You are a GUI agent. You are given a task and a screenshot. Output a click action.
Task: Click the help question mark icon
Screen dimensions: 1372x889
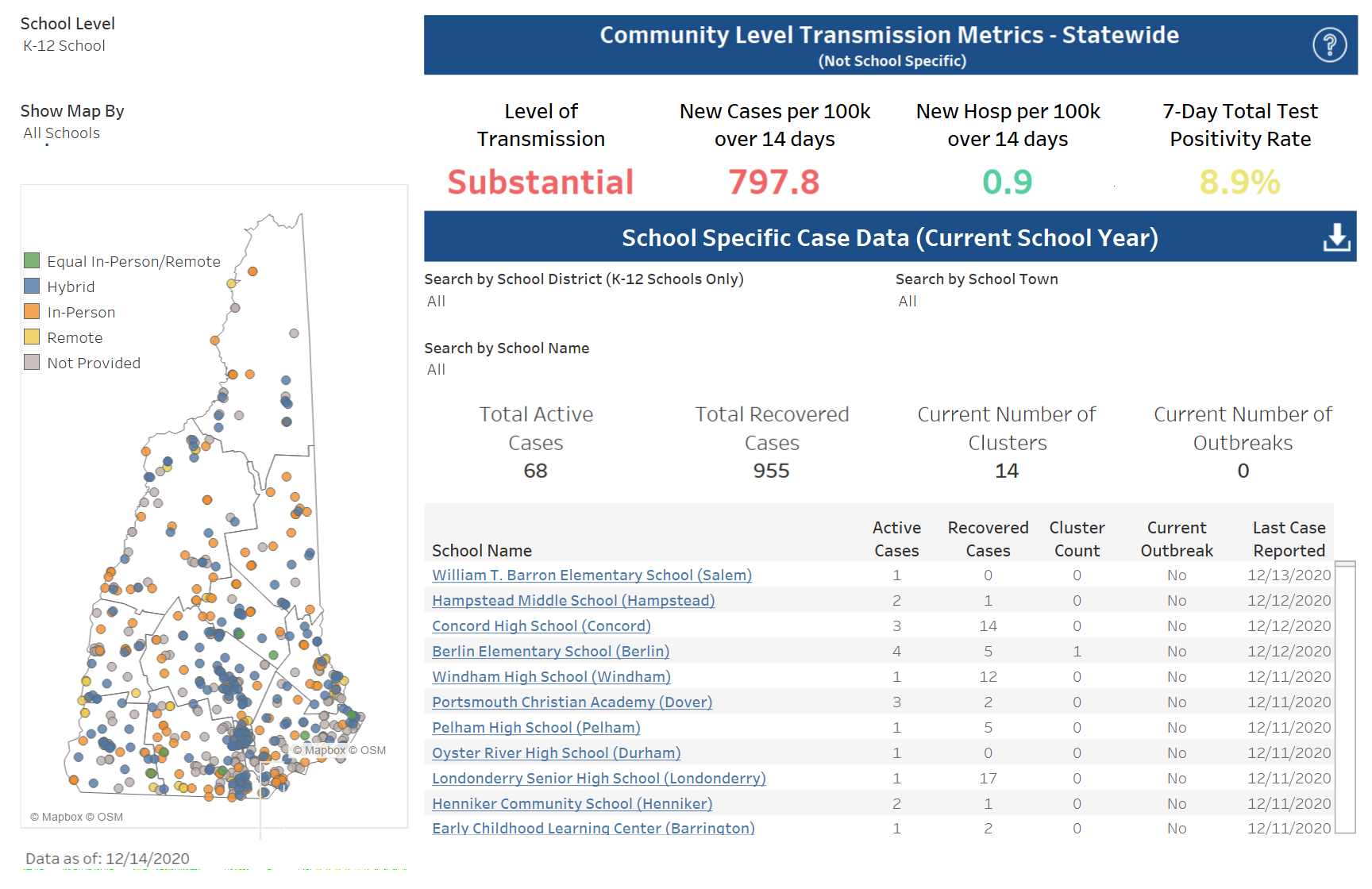click(1329, 44)
